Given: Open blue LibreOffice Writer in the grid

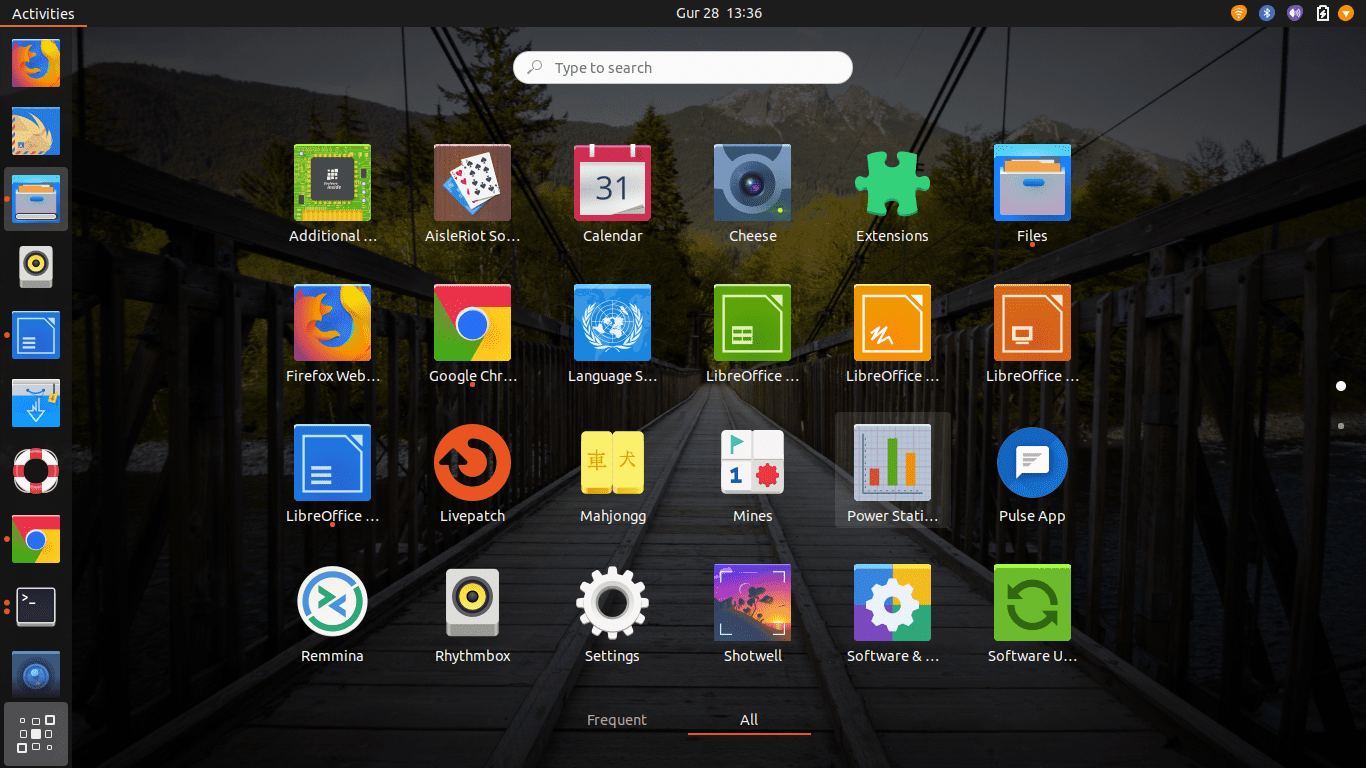Looking at the screenshot, I should click(332, 463).
